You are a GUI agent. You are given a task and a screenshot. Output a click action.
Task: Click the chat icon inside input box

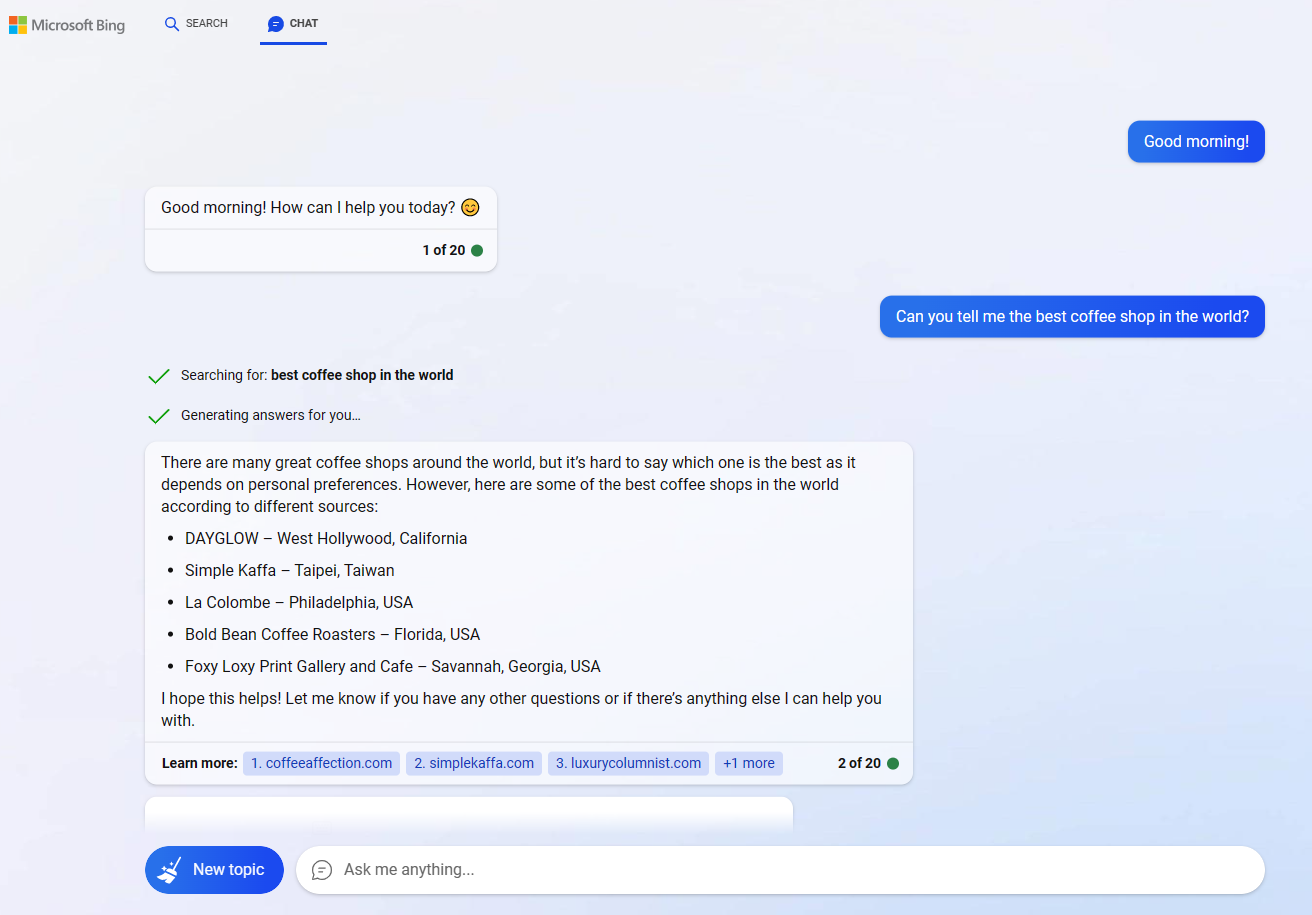pyautogui.click(x=322, y=870)
